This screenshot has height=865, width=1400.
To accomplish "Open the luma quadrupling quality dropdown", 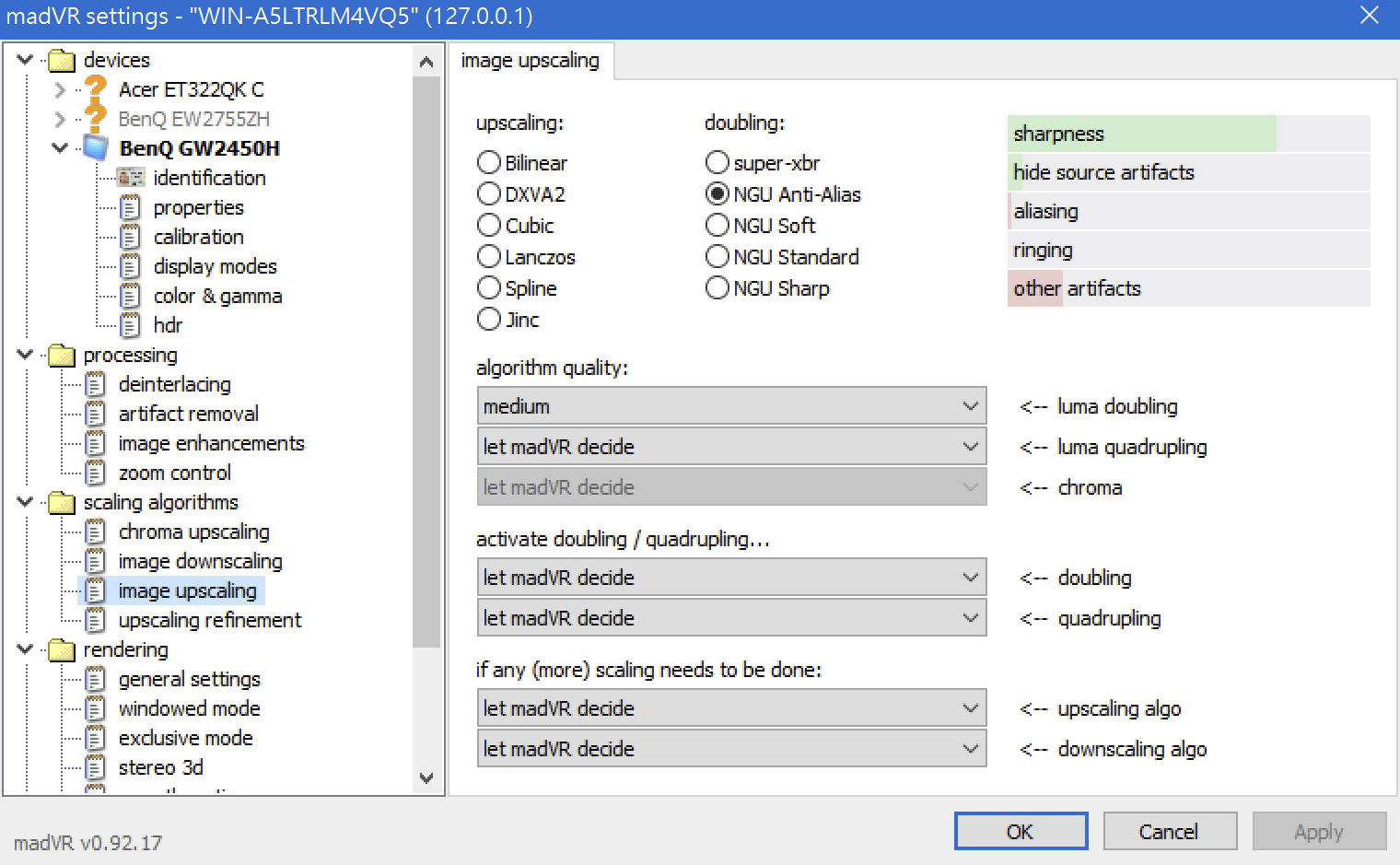I will point(731,446).
